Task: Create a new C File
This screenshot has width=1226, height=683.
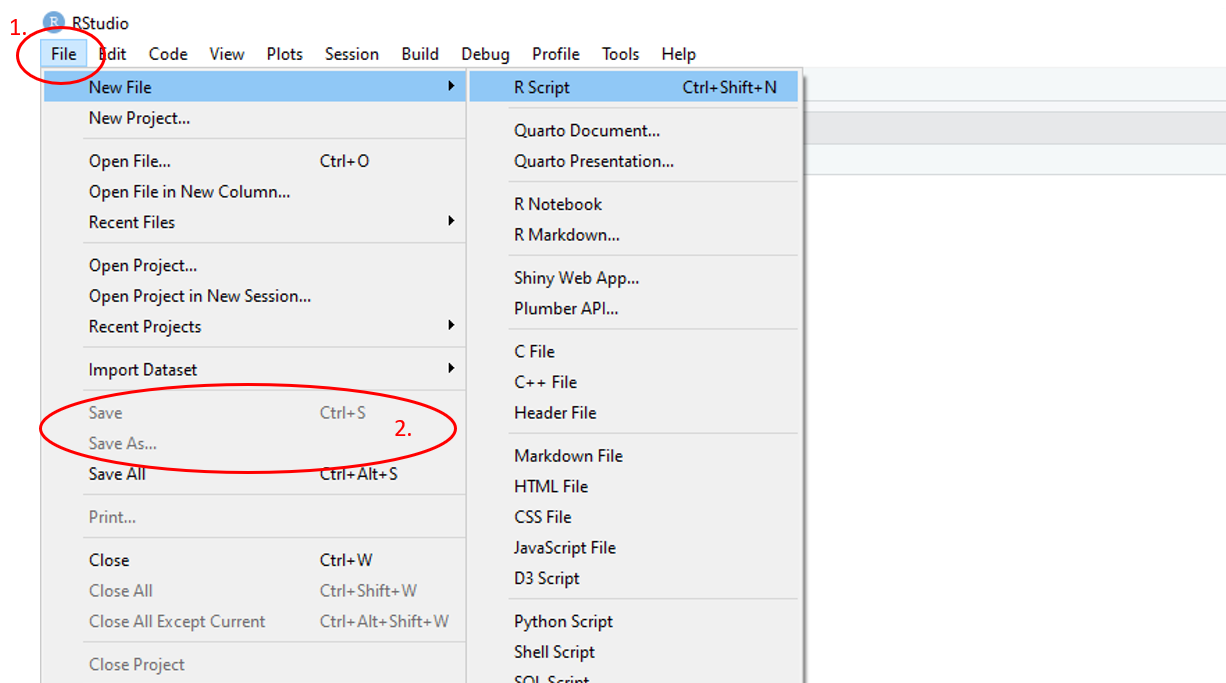Action: [x=634, y=352]
